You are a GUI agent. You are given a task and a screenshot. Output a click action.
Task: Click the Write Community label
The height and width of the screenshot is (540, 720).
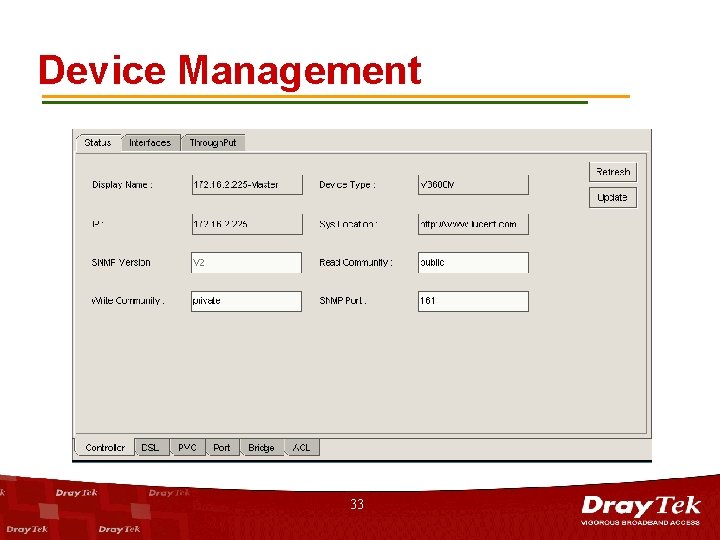click(128, 301)
